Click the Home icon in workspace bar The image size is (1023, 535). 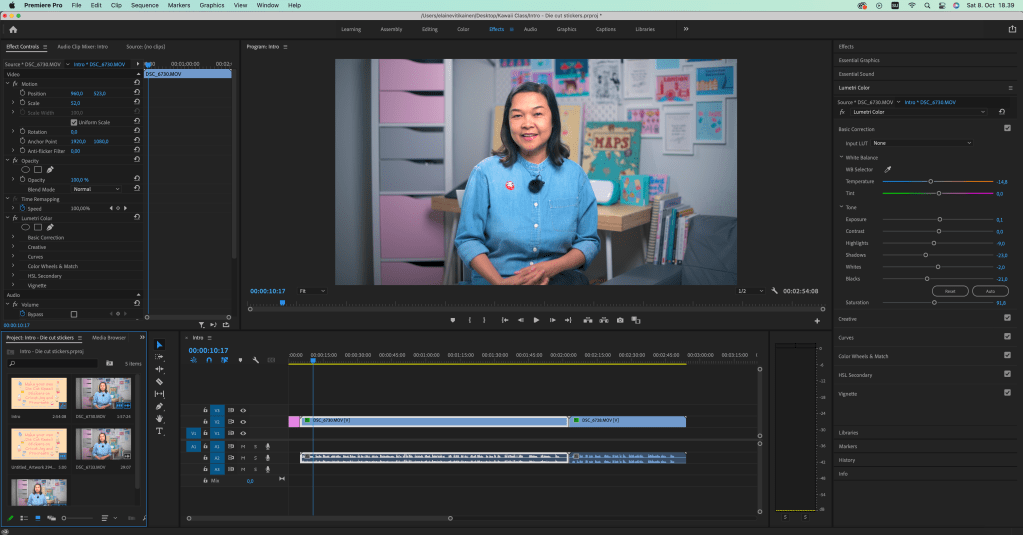[13, 29]
